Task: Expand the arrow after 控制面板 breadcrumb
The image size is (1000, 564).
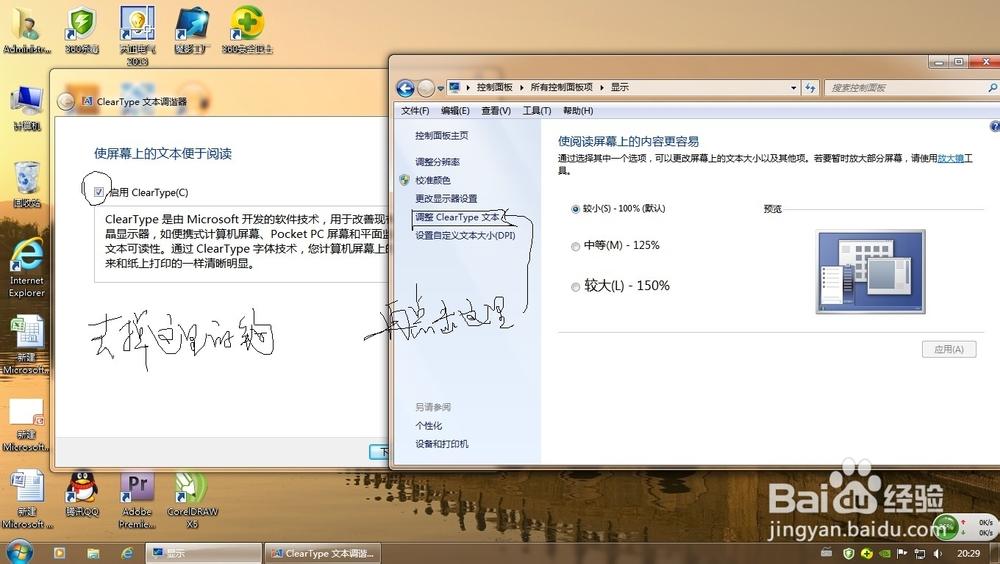Action: (521, 87)
